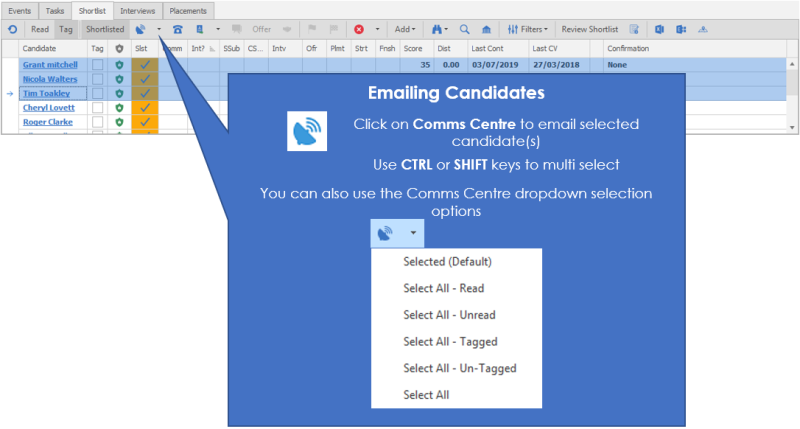Viewport: 800px width, 429px height.
Task: Switch to the Interviews tab
Action: coord(136,10)
